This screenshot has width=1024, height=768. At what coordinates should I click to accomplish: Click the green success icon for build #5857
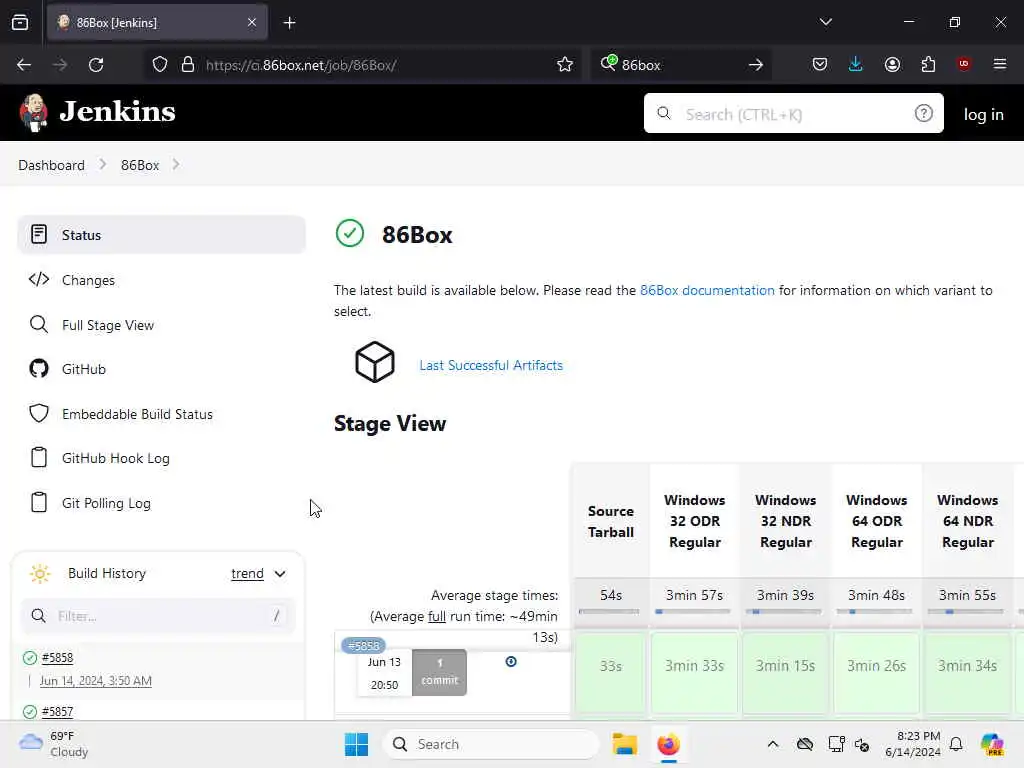(x=30, y=712)
